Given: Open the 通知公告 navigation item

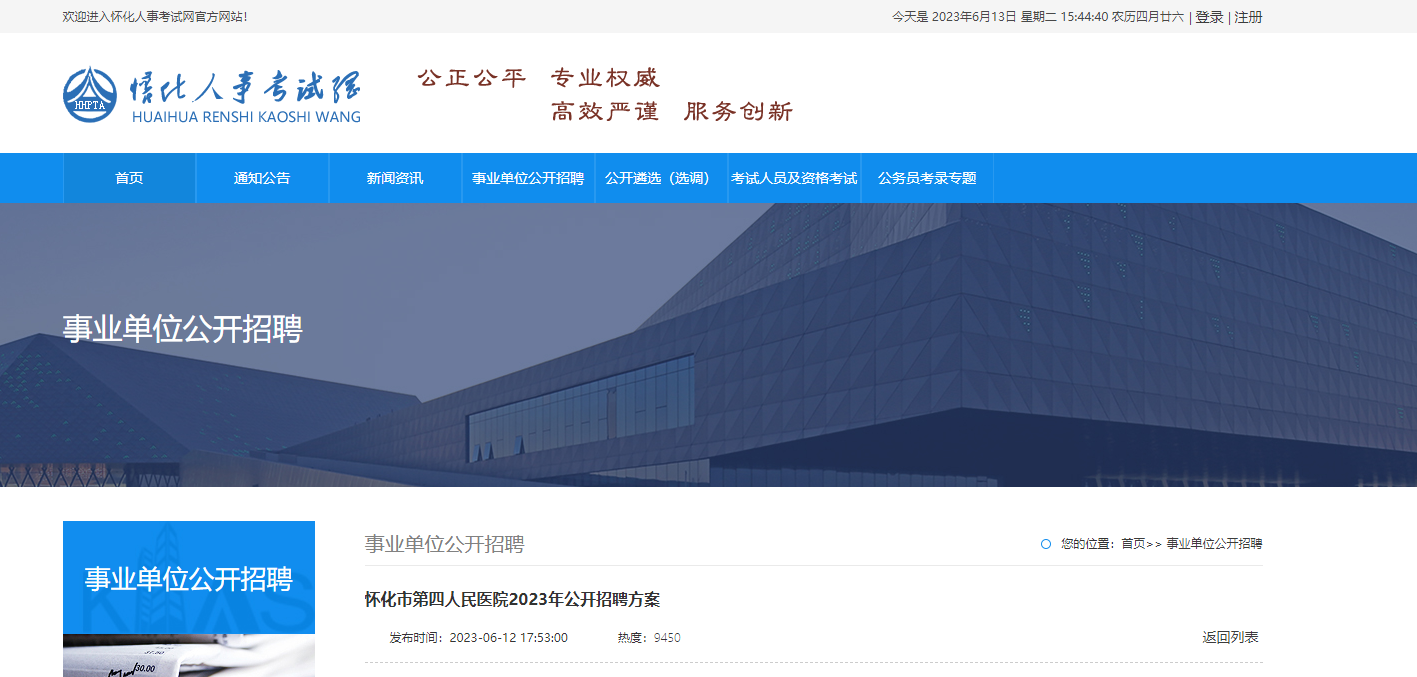Looking at the screenshot, I should pos(262,178).
